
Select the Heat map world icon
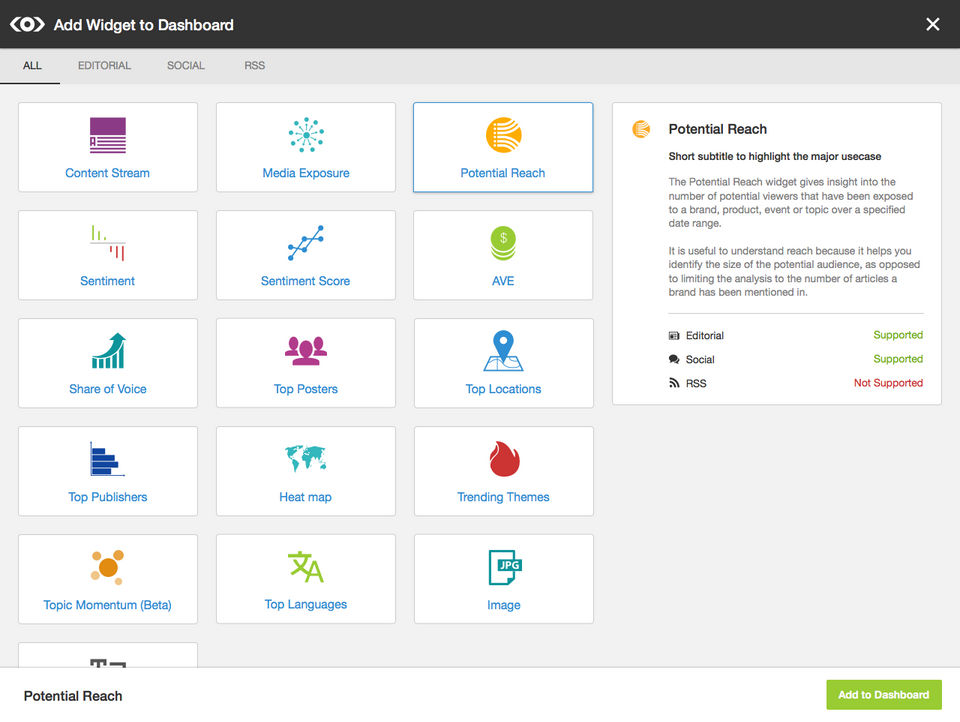[306, 459]
